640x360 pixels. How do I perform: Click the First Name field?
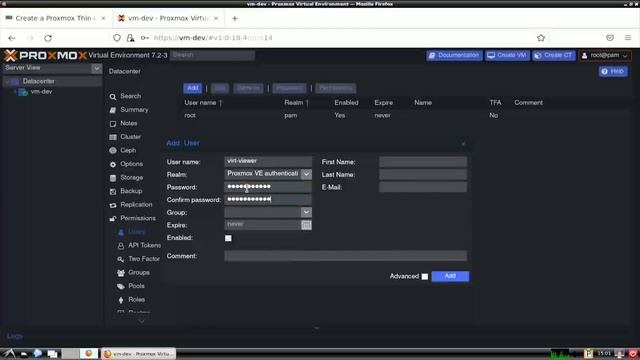click(x=423, y=162)
